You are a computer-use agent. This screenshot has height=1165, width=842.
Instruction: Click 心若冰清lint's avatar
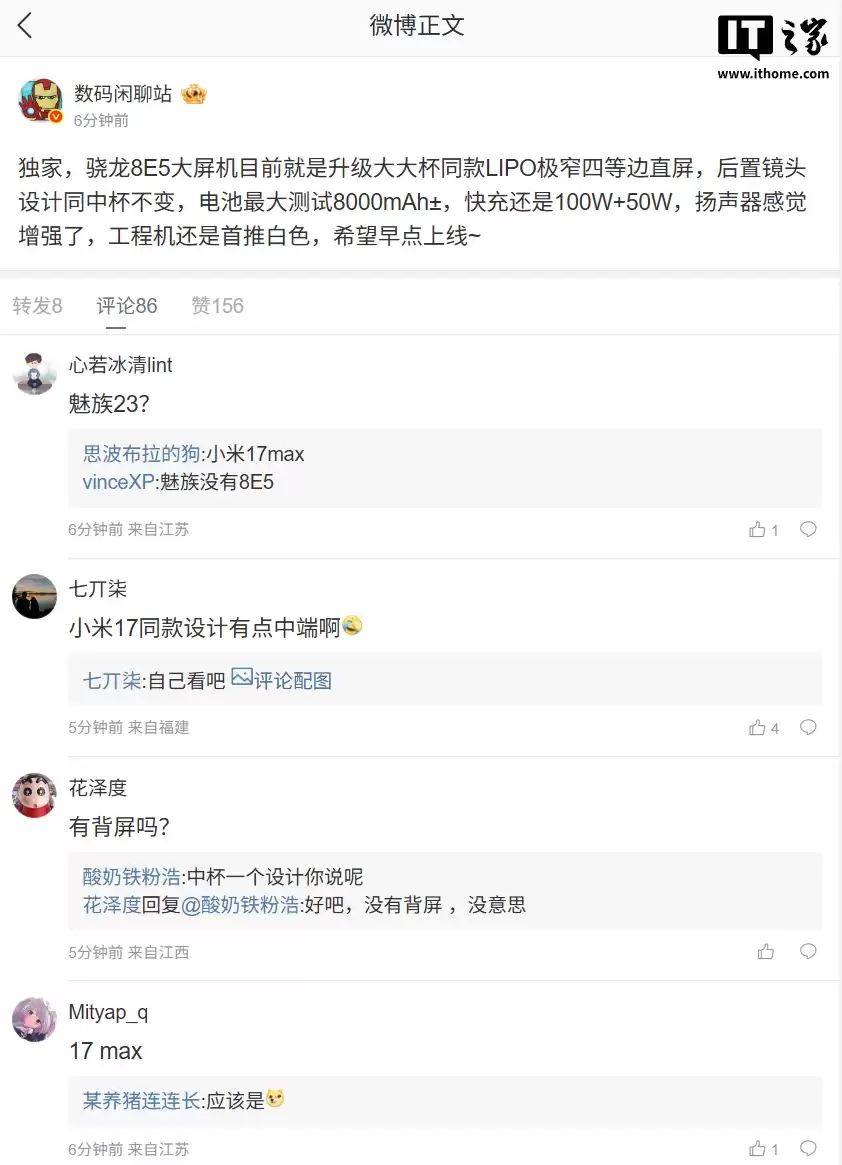pyautogui.click(x=34, y=373)
